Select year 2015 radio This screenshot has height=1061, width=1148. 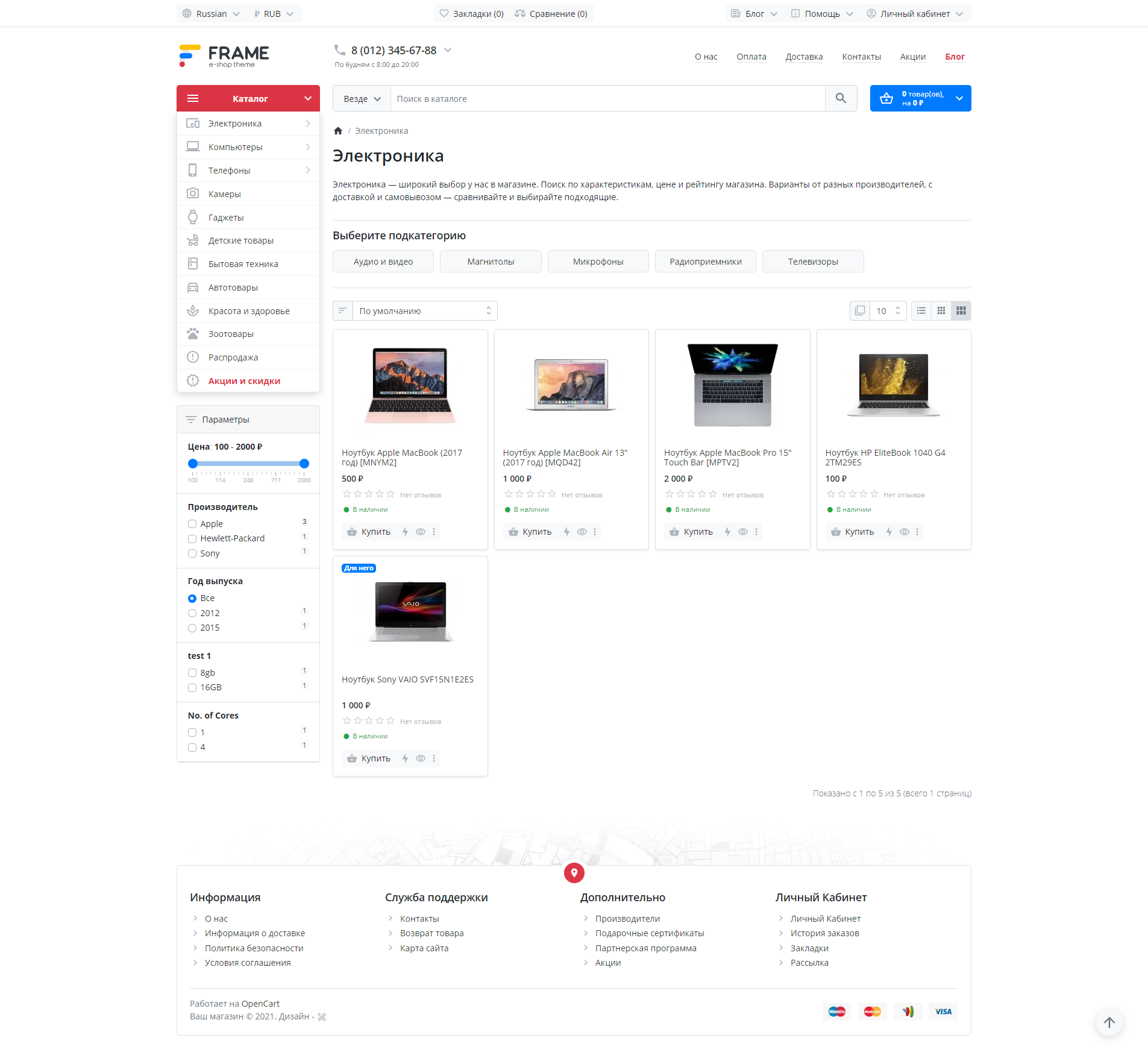(x=192, y=628)
